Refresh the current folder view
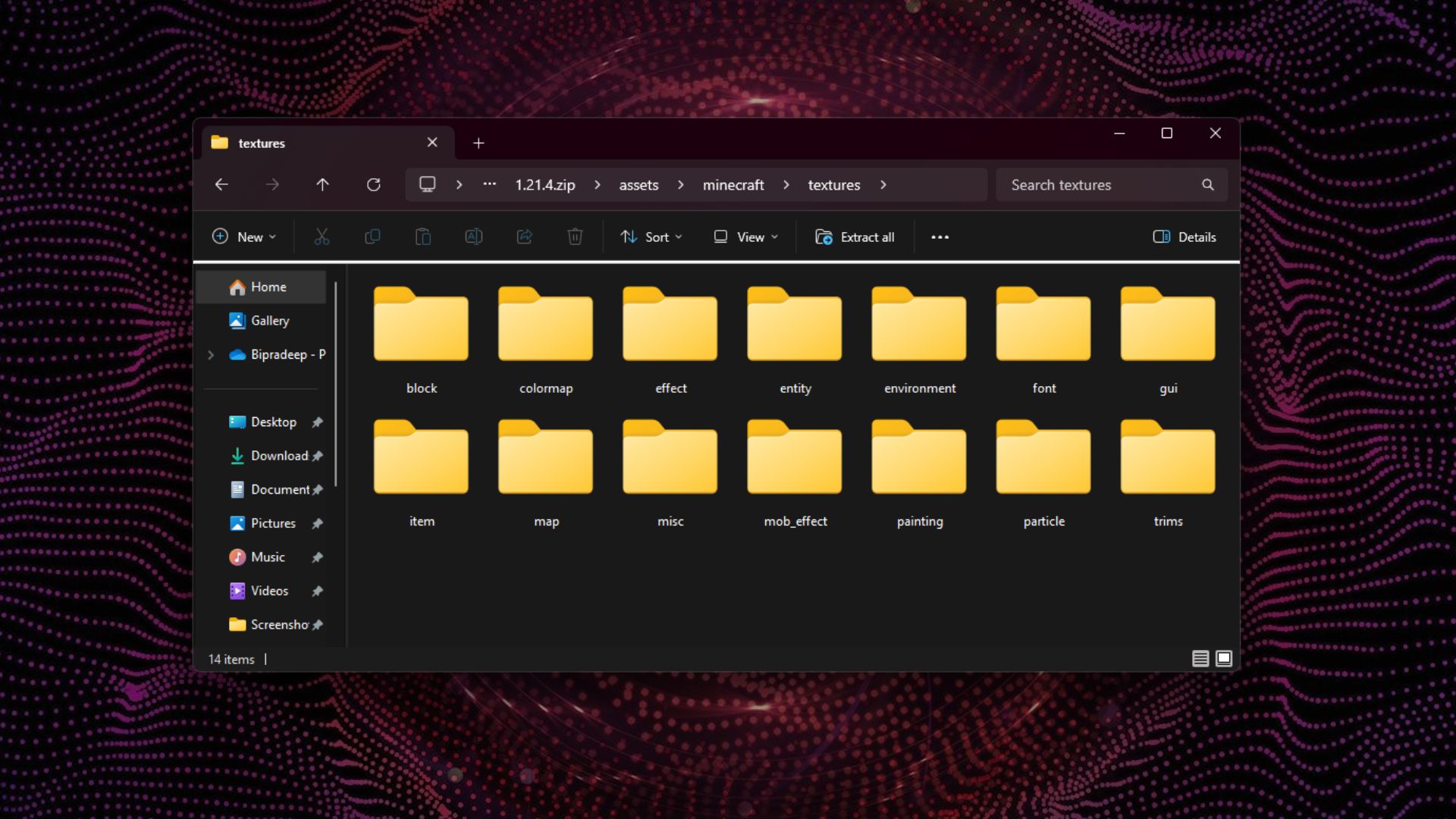Viewport: 1456px width, 819px height. coord(373,184)
